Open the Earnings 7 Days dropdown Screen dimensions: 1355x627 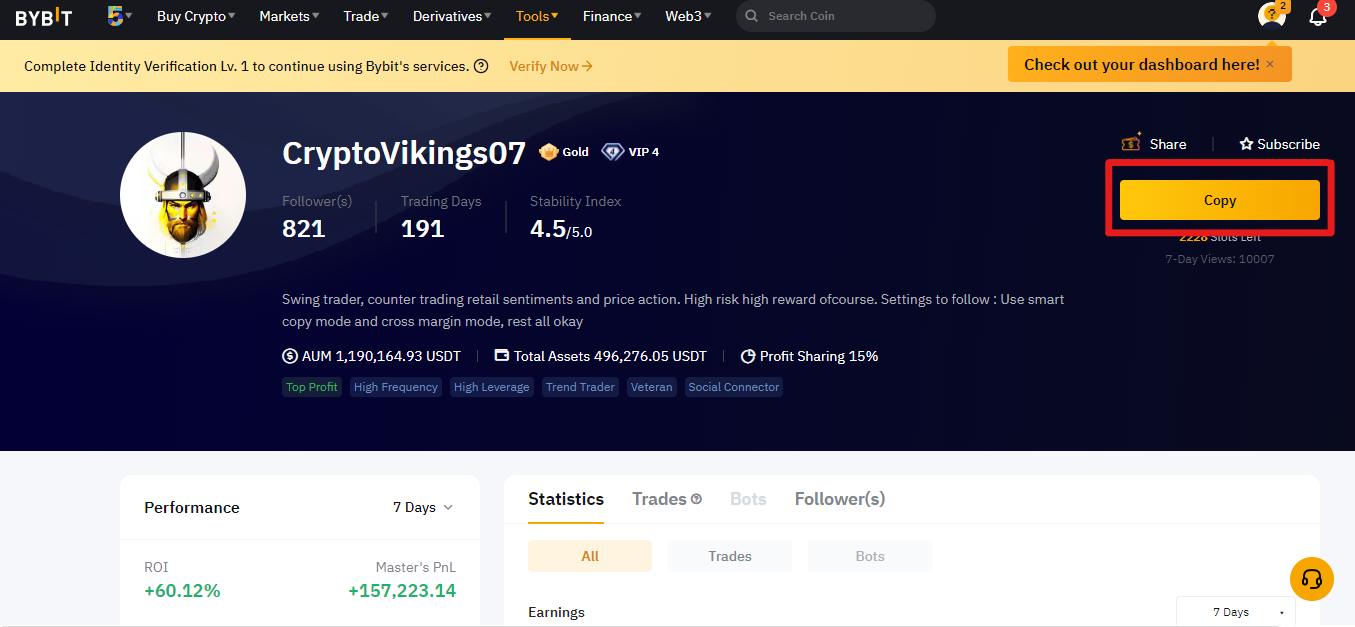tap(1236, 612)
